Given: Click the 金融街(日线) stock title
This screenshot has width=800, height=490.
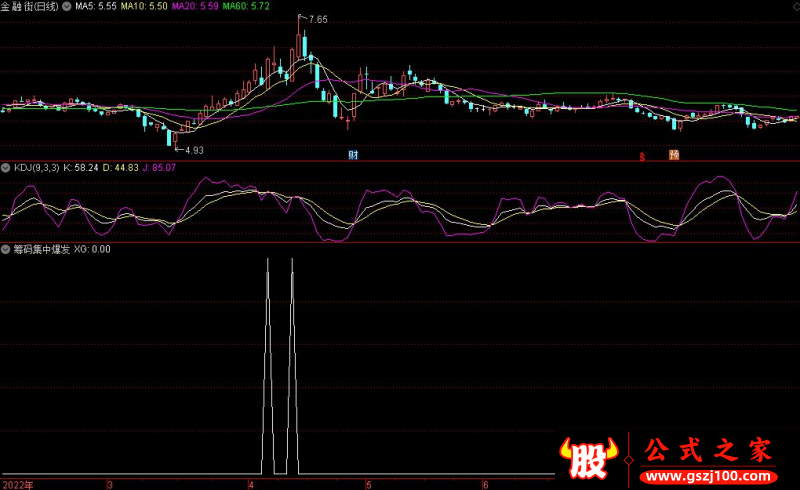Looking at the screenshot, I should coord(30,6).
